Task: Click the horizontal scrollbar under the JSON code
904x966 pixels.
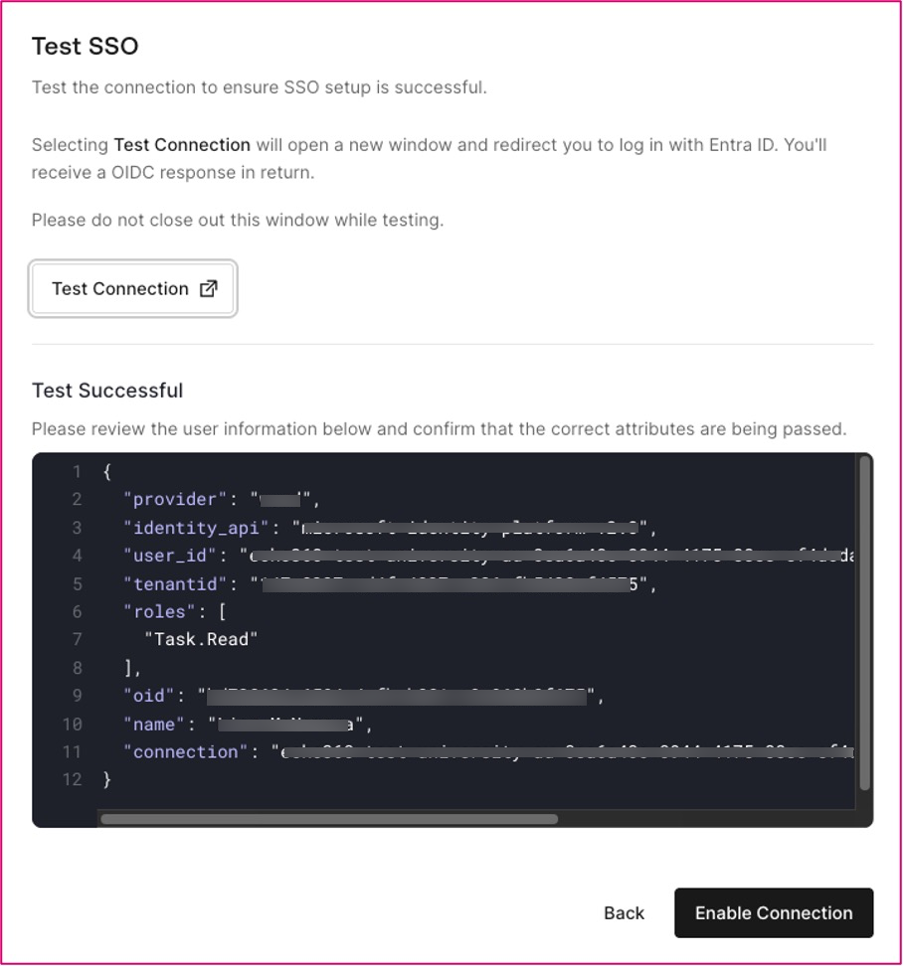Action: tap(330, 819)
